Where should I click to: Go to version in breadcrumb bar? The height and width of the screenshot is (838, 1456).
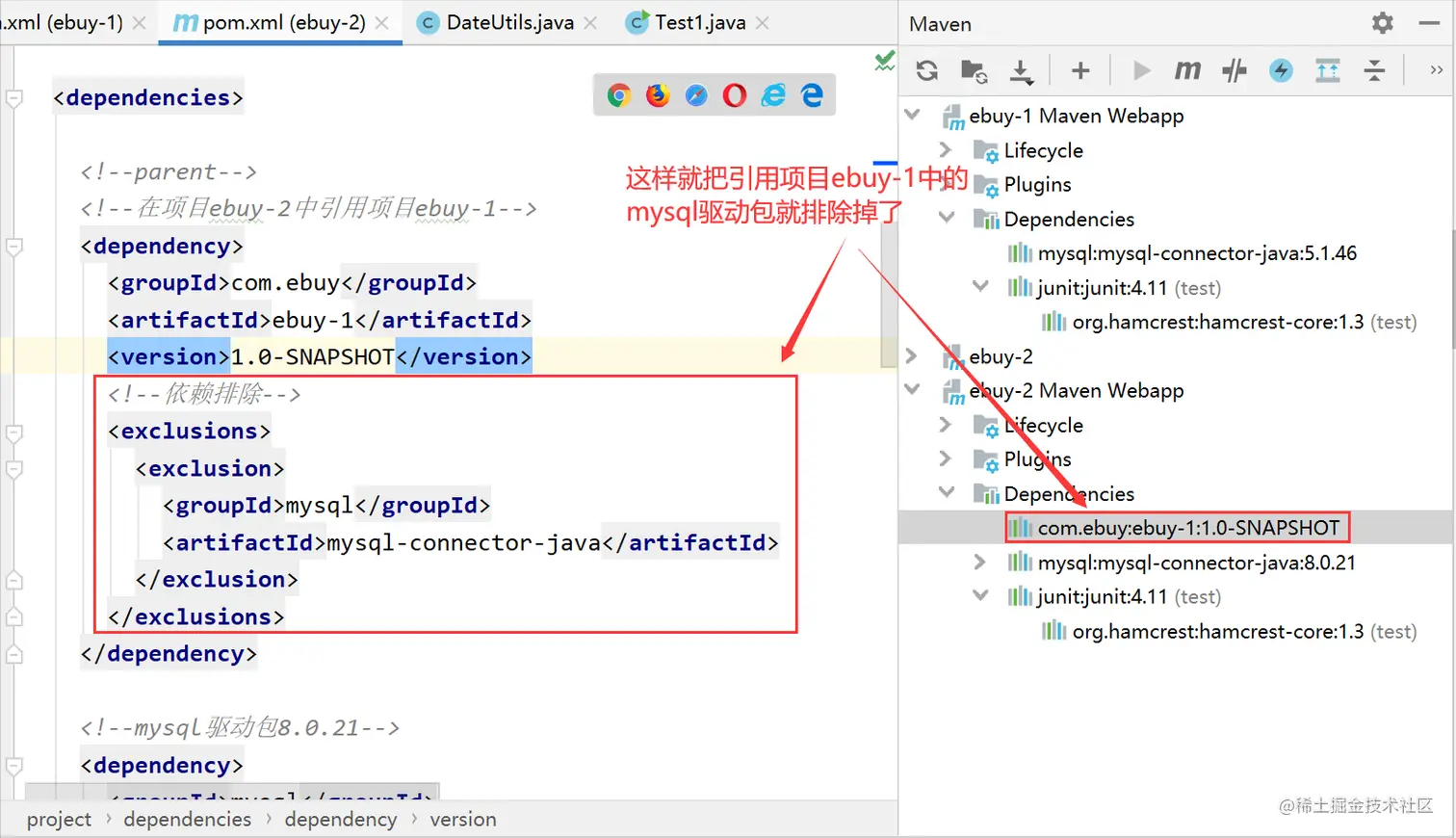pyautogui.click(x=463, y=819)
